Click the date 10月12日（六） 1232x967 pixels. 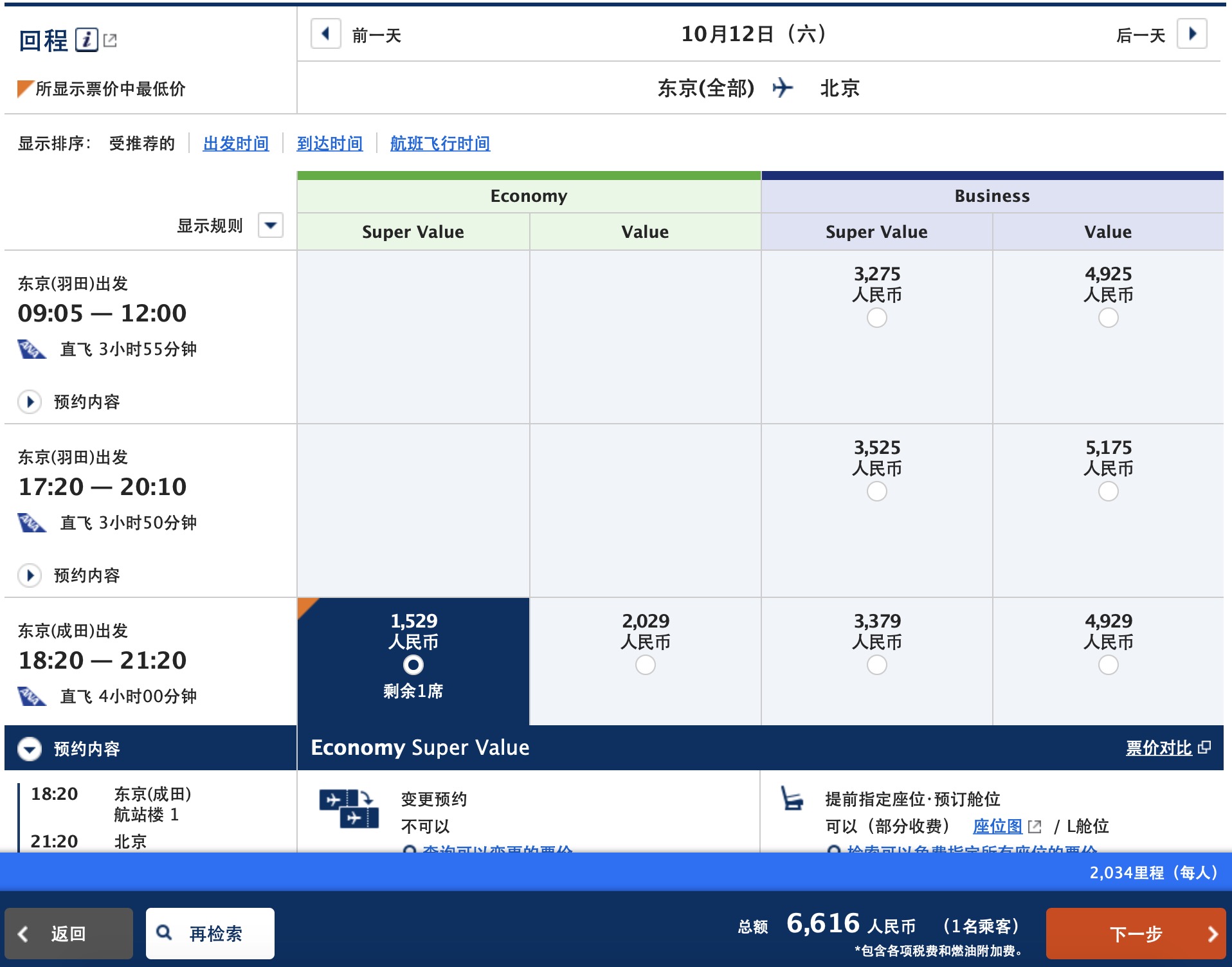754,33
